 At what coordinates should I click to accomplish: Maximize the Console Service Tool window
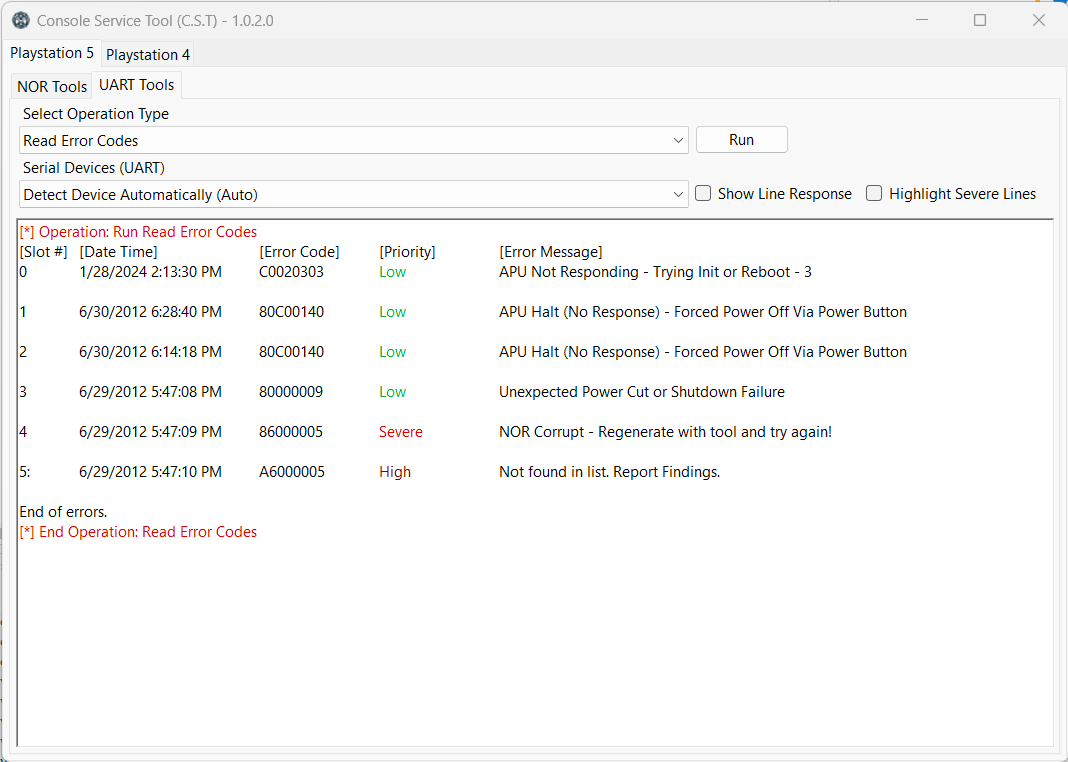980,20
